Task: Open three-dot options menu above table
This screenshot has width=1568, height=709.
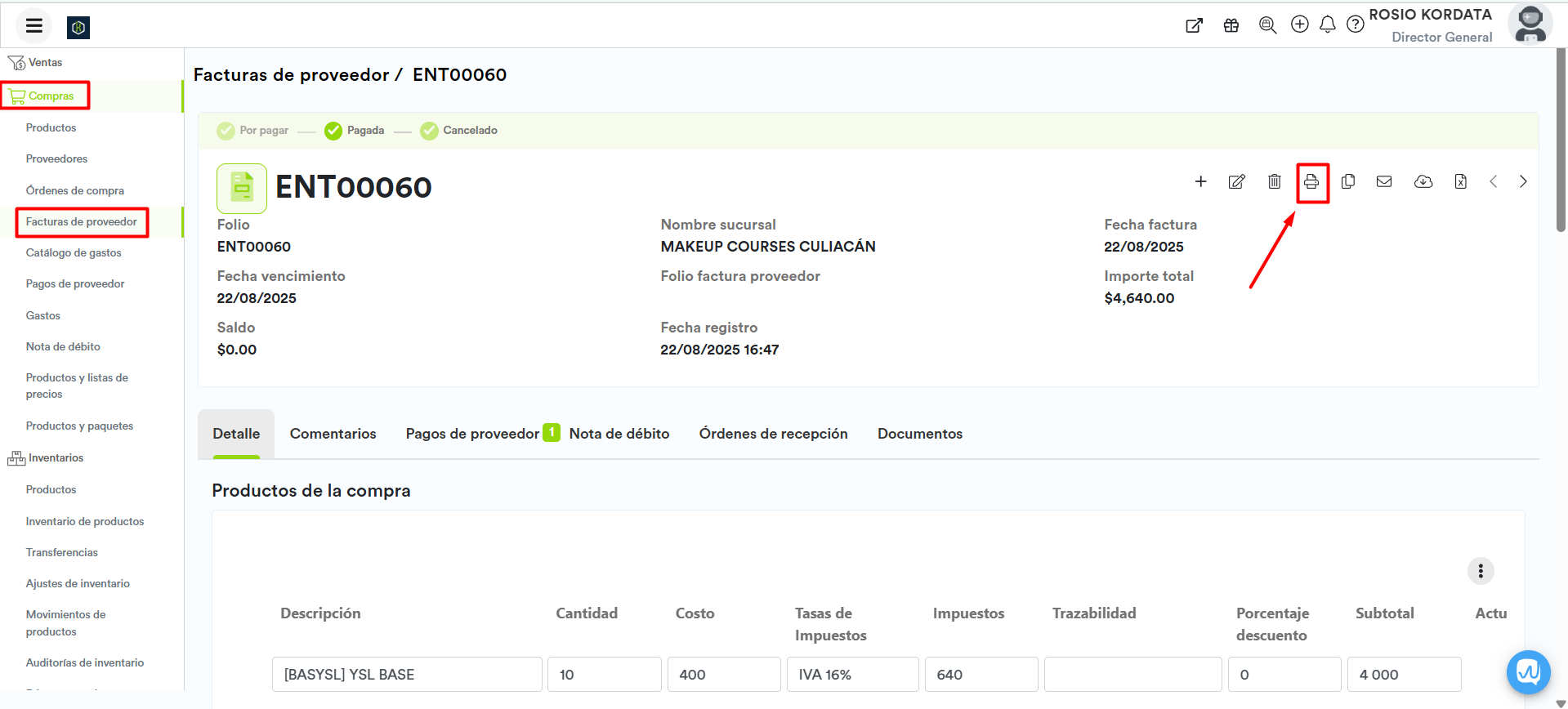Action: pyautogui.click(x=1480, y=571)
